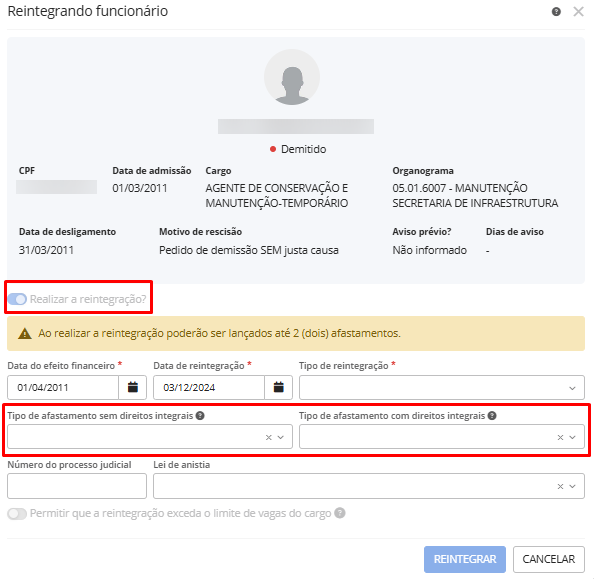Toggle the Realizar a reintegração switch
The image size is (594, 579).
click(17, 299)
